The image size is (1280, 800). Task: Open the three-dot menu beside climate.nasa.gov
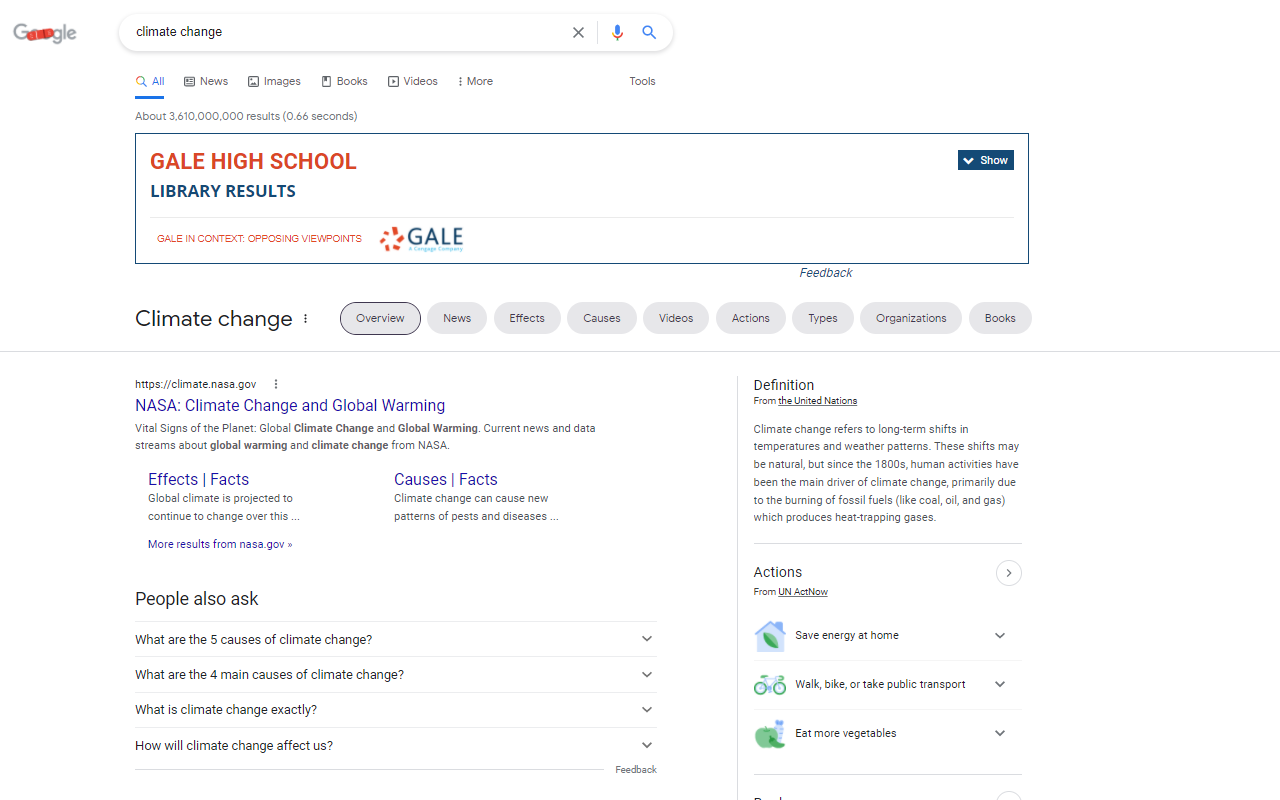[276, 384]
